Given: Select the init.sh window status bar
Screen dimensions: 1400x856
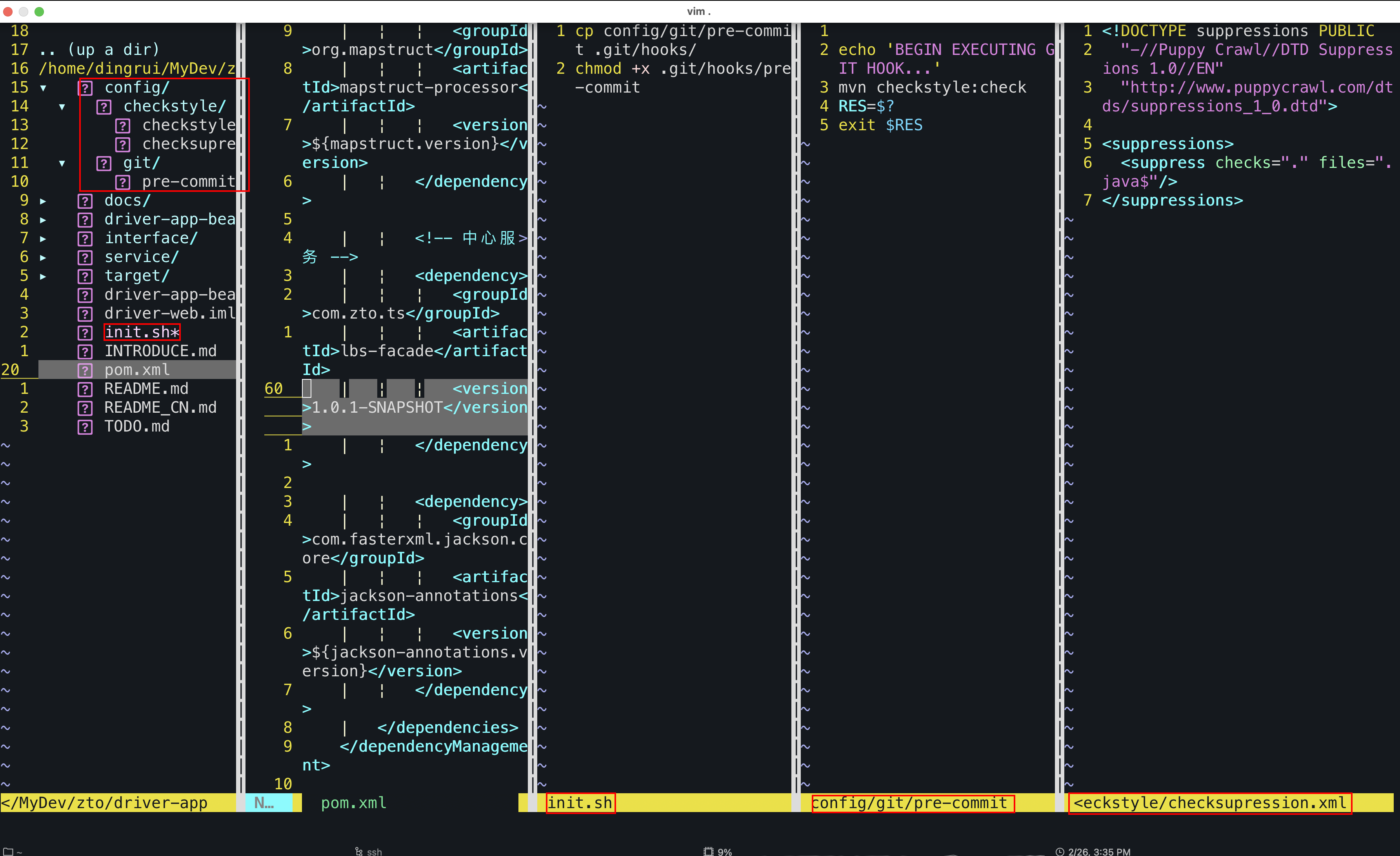Looking at the screenshot, I should tap(580, 803).
